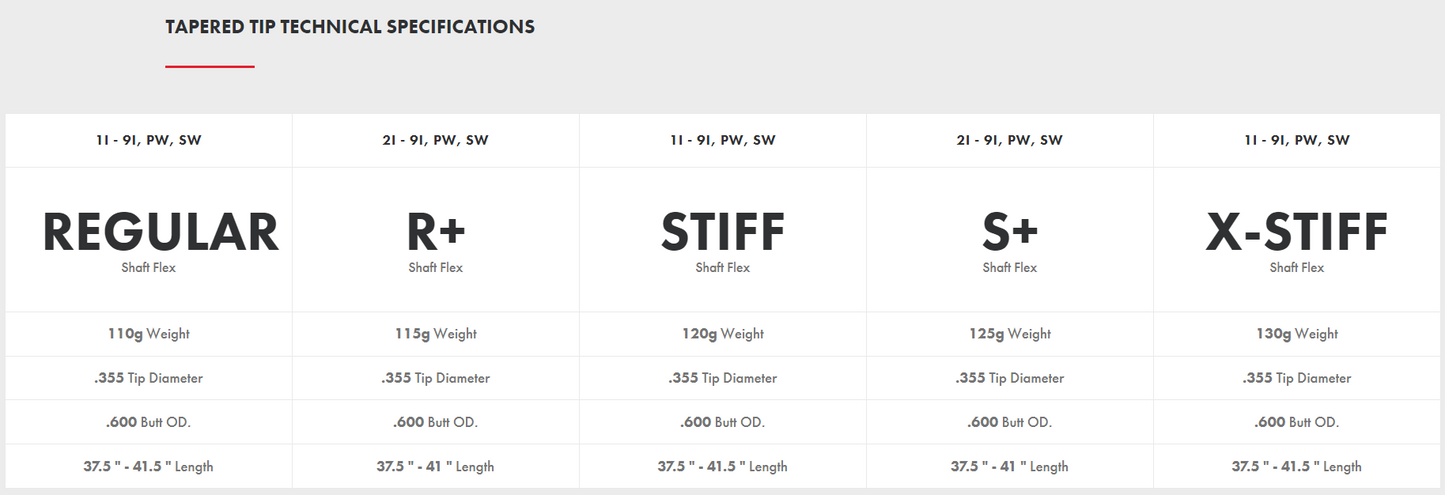Select the 115g Weight cell
Viewport: 1445px width, 495px height.
[x=436, y=334]
